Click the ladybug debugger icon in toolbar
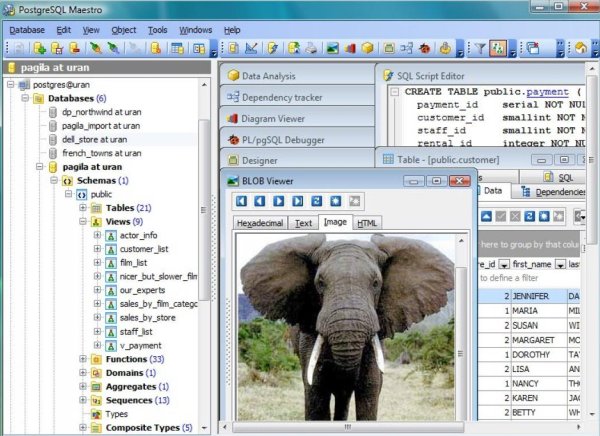Screen dimensions: 600x436 425,48
